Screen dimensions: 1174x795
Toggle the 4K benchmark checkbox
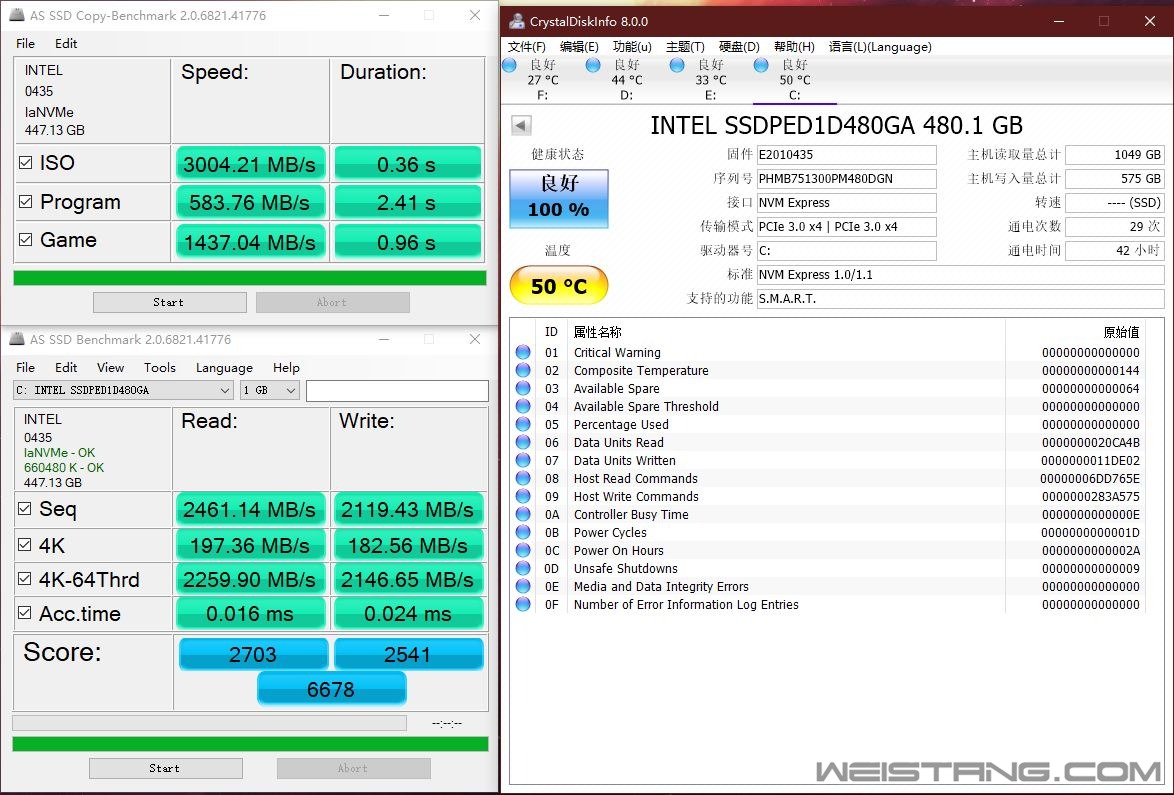[25, 544]
